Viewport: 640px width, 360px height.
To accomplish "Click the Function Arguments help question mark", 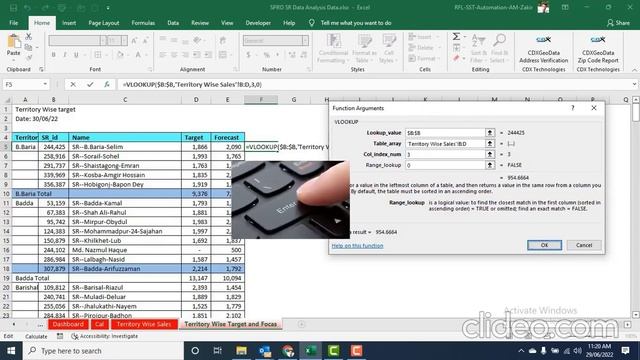I will [573, 108].
